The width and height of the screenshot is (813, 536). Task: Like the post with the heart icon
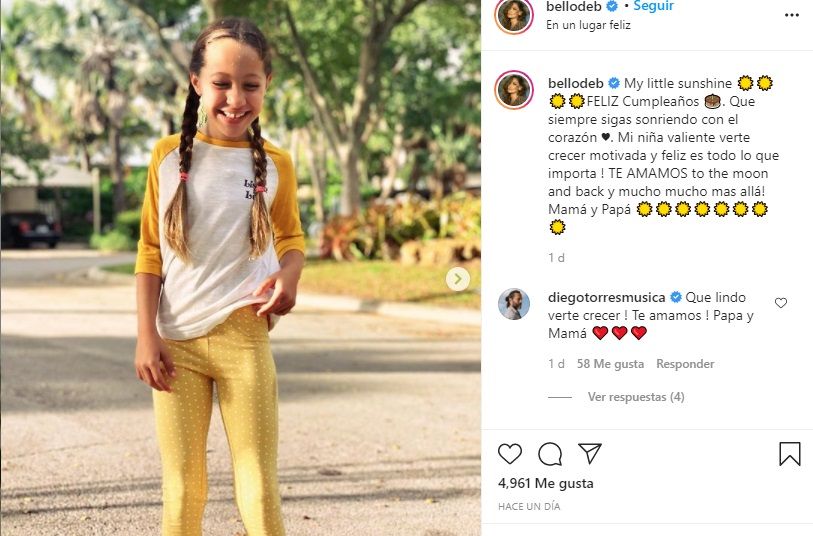tap(510, 454)
